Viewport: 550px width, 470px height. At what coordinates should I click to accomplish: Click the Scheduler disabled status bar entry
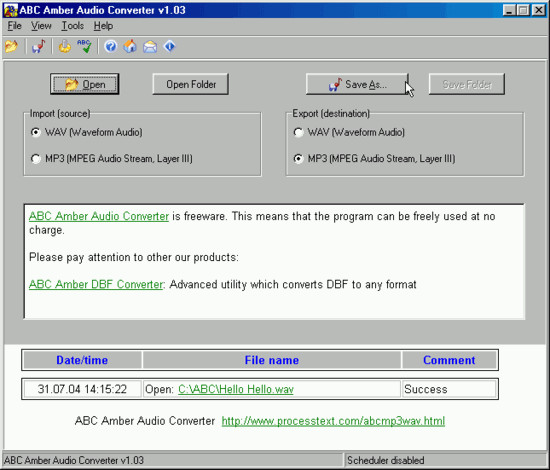coord(445,460)
